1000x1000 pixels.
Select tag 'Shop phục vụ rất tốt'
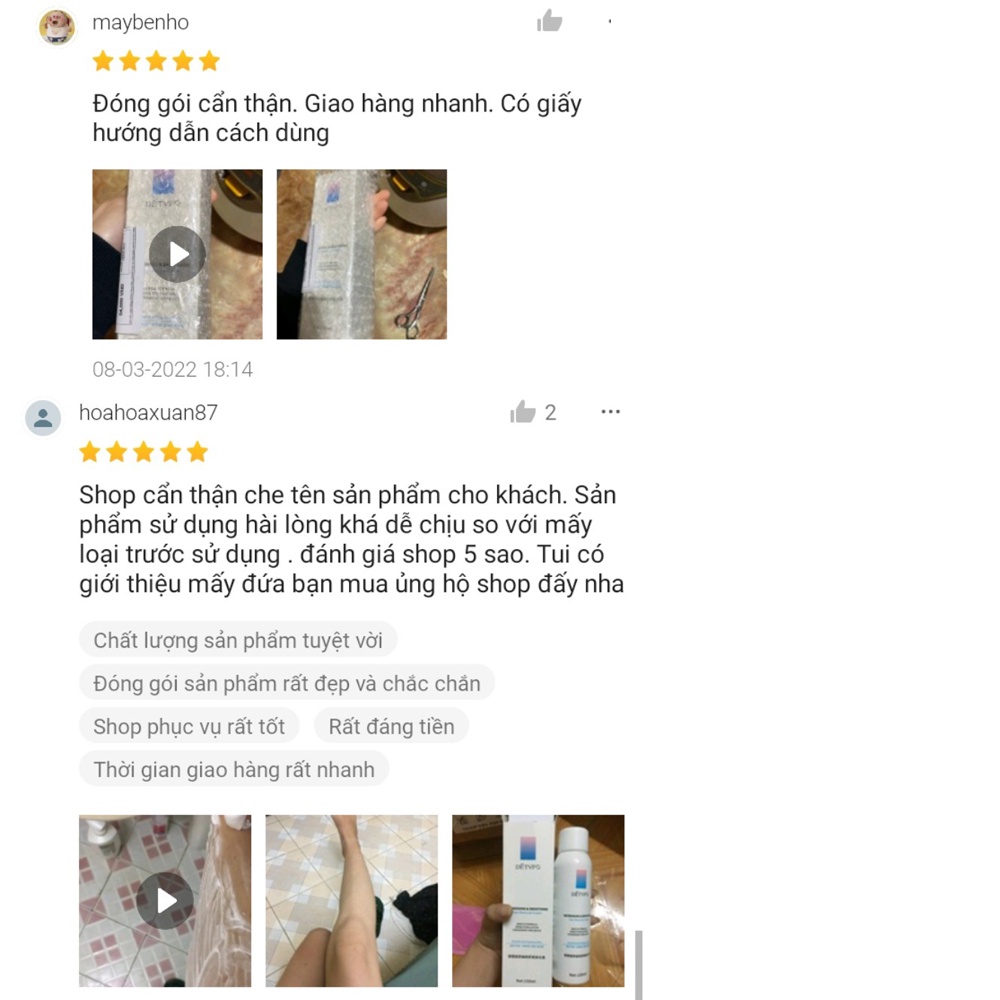point(189,726)
